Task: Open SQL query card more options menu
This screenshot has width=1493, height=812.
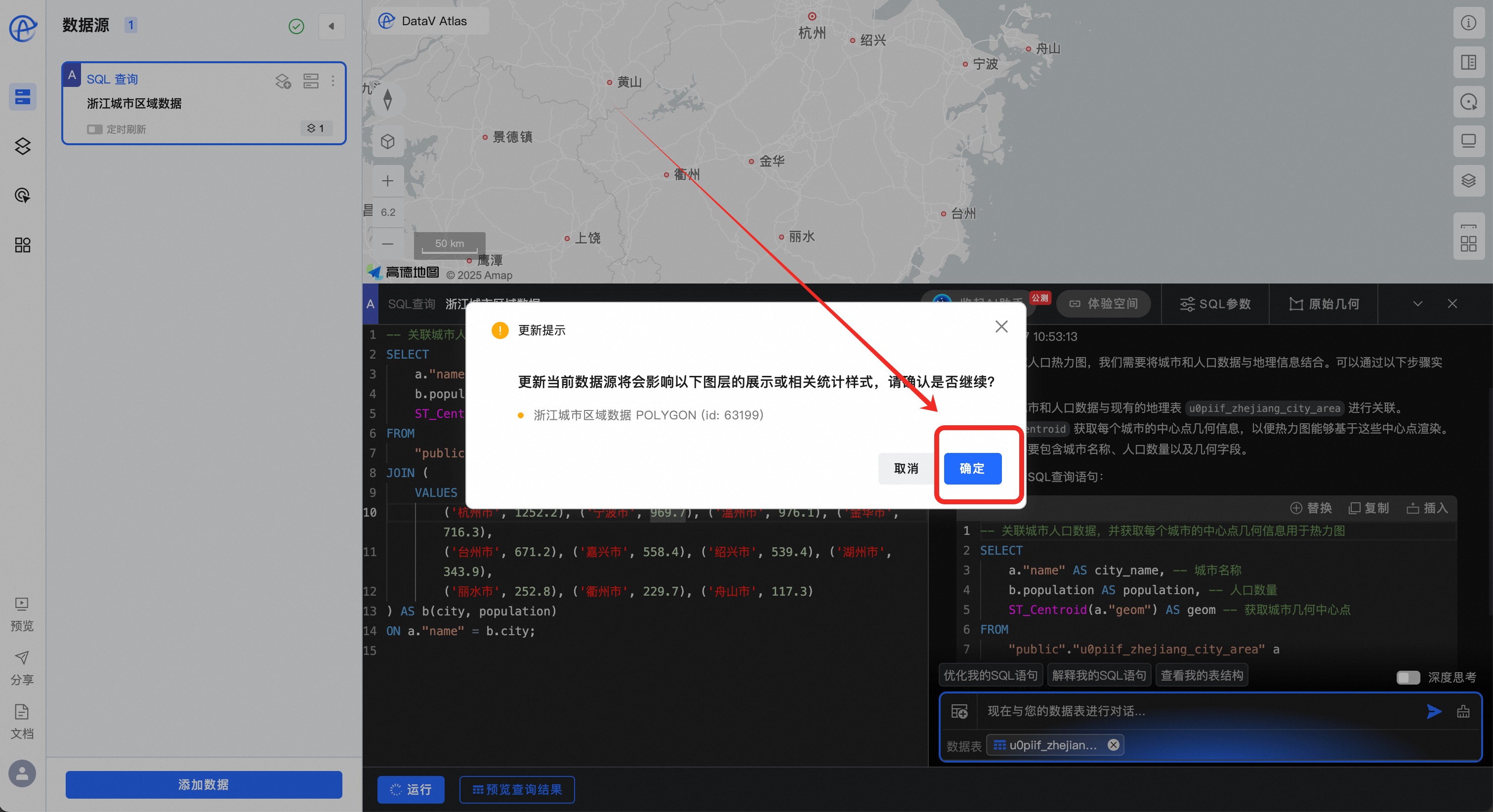Action: 332,81
